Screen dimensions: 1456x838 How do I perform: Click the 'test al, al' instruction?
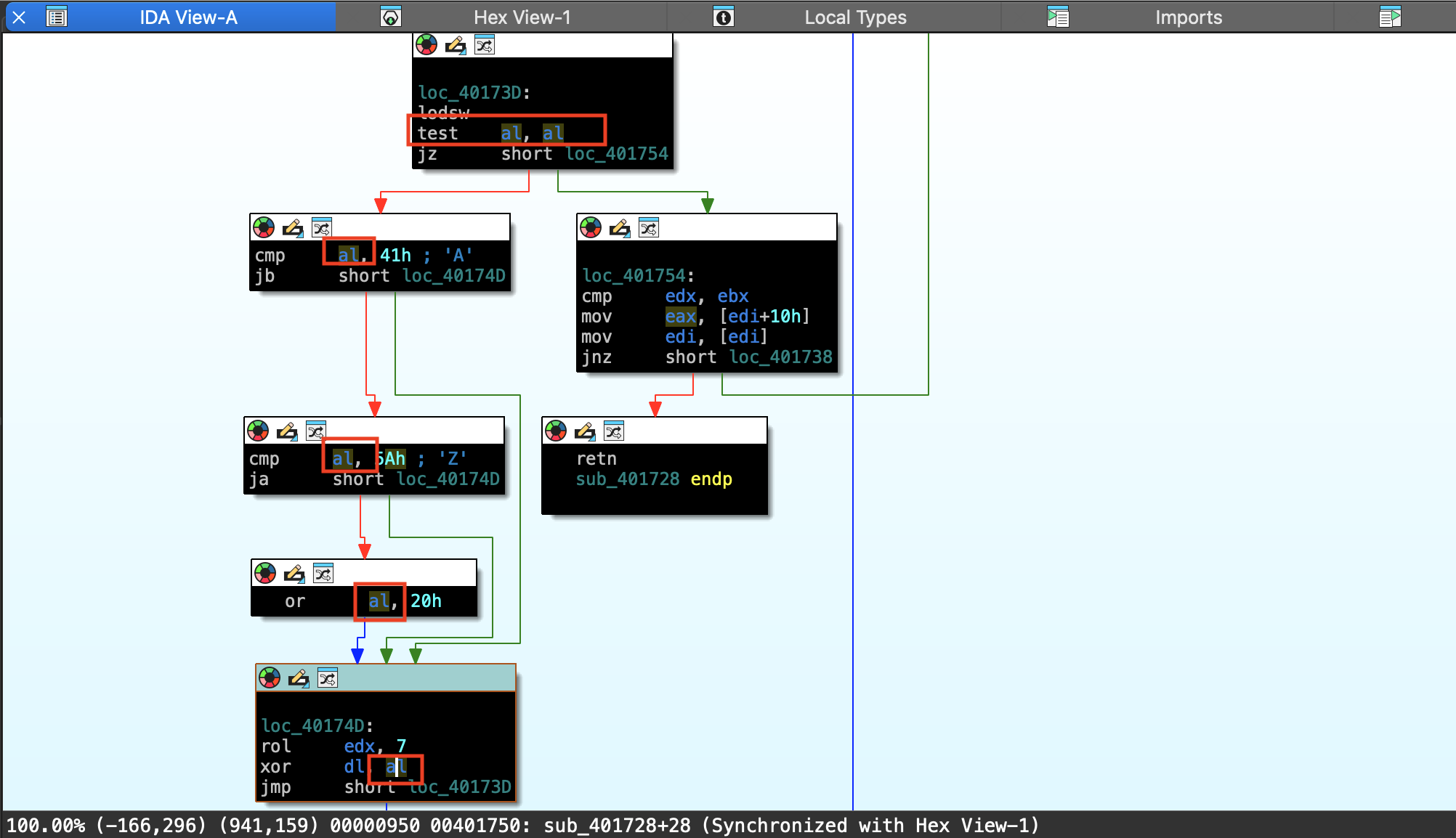point(490,134)
